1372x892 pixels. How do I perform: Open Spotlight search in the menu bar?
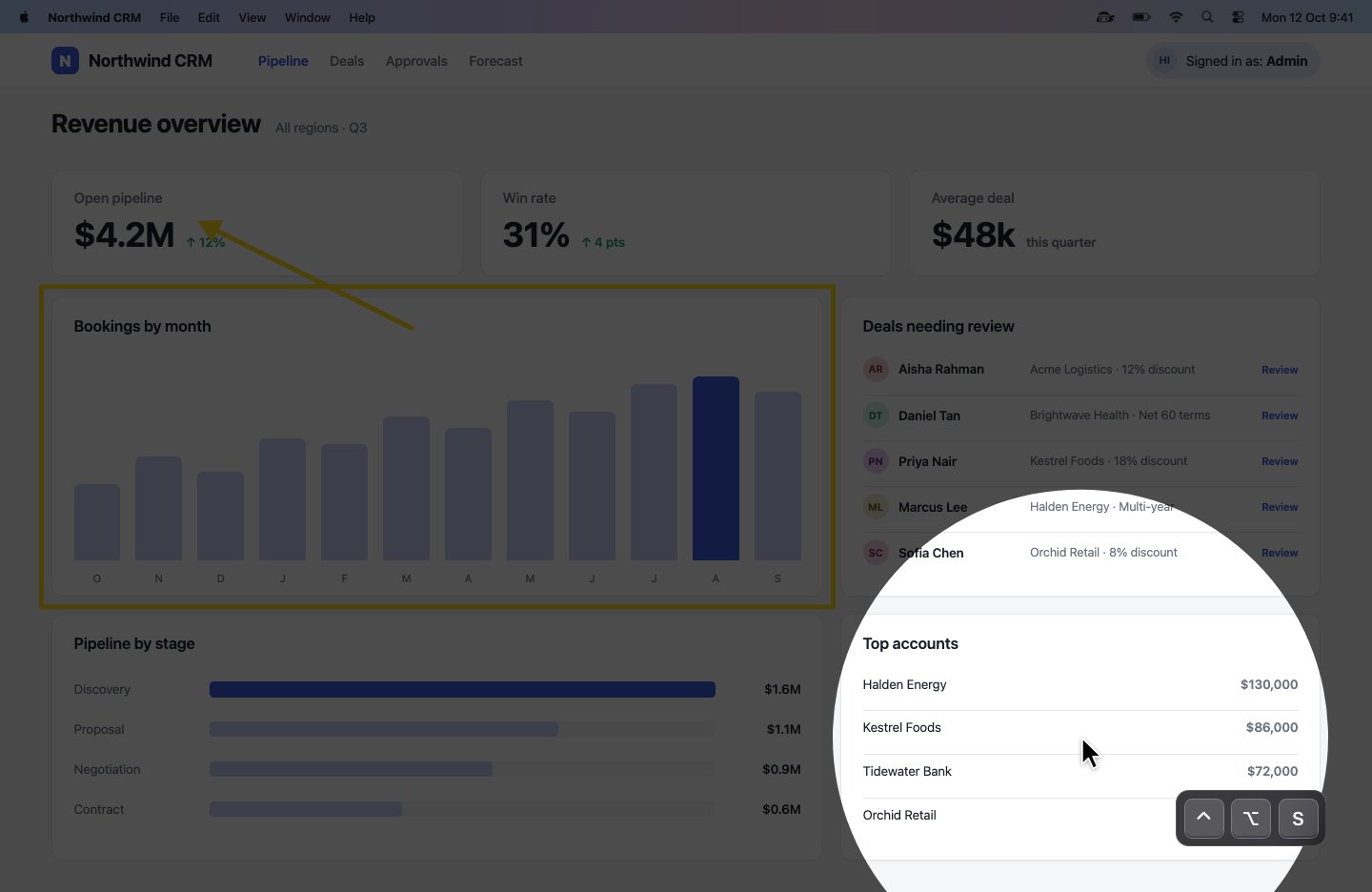tap(1207, 17)
